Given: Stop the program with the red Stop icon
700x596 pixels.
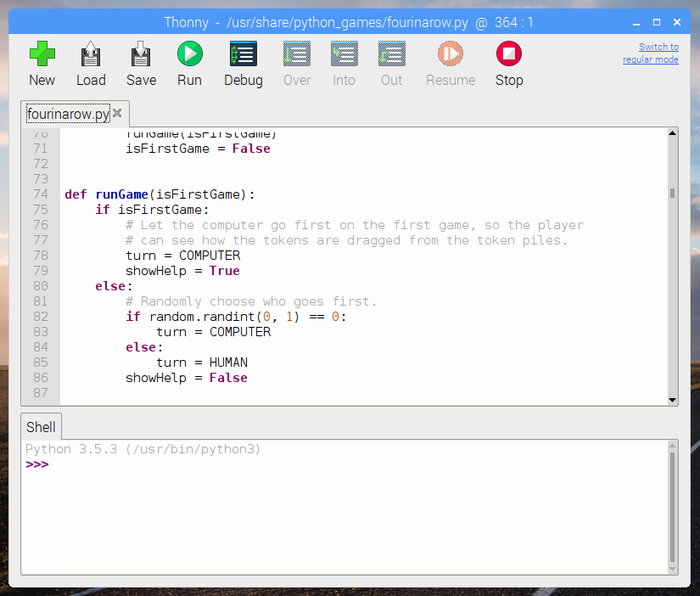Looking at the screenshot, I should pos(509,55).
